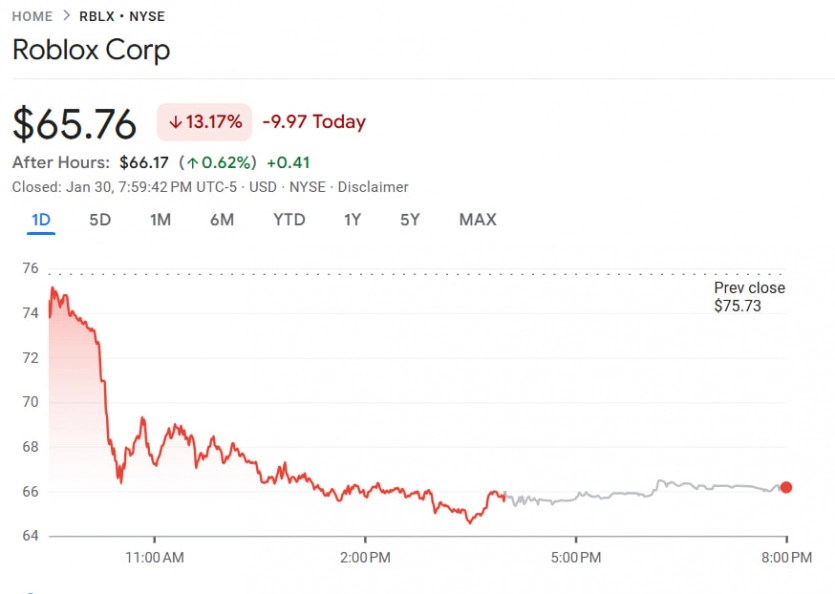Click the red down-arrow percentage badge

click(205, 122)
